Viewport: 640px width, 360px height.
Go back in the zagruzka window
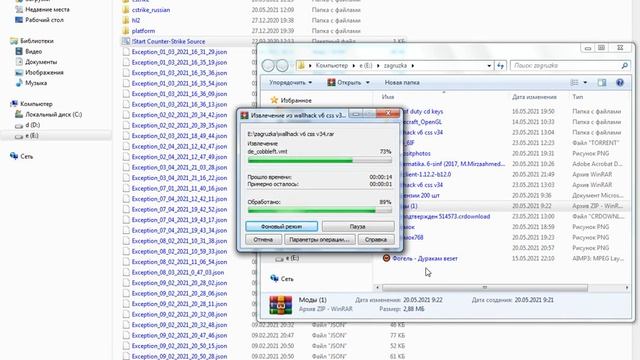tap(268, 65)
